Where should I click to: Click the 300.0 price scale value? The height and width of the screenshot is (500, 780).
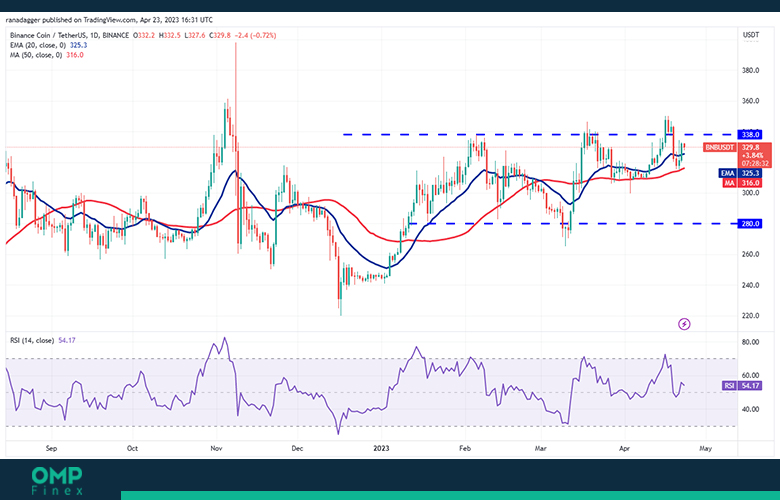[x=751, y=193]
